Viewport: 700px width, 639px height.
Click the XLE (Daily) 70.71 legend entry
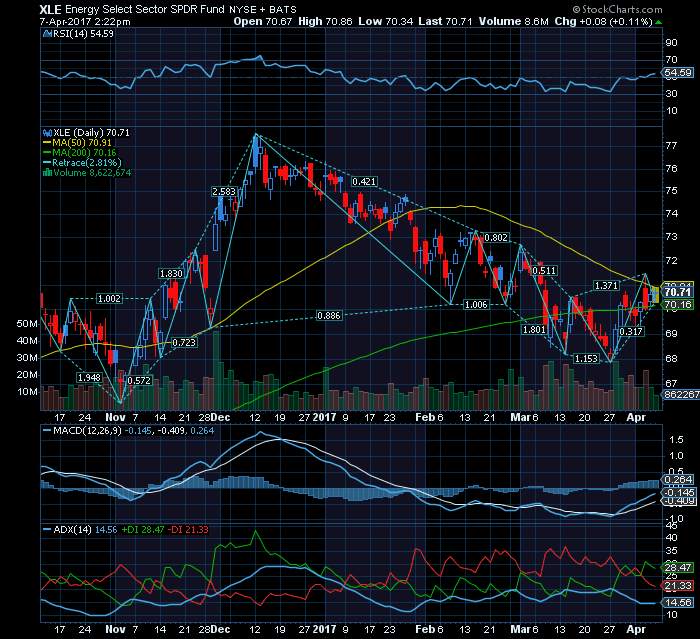point(91,133)
